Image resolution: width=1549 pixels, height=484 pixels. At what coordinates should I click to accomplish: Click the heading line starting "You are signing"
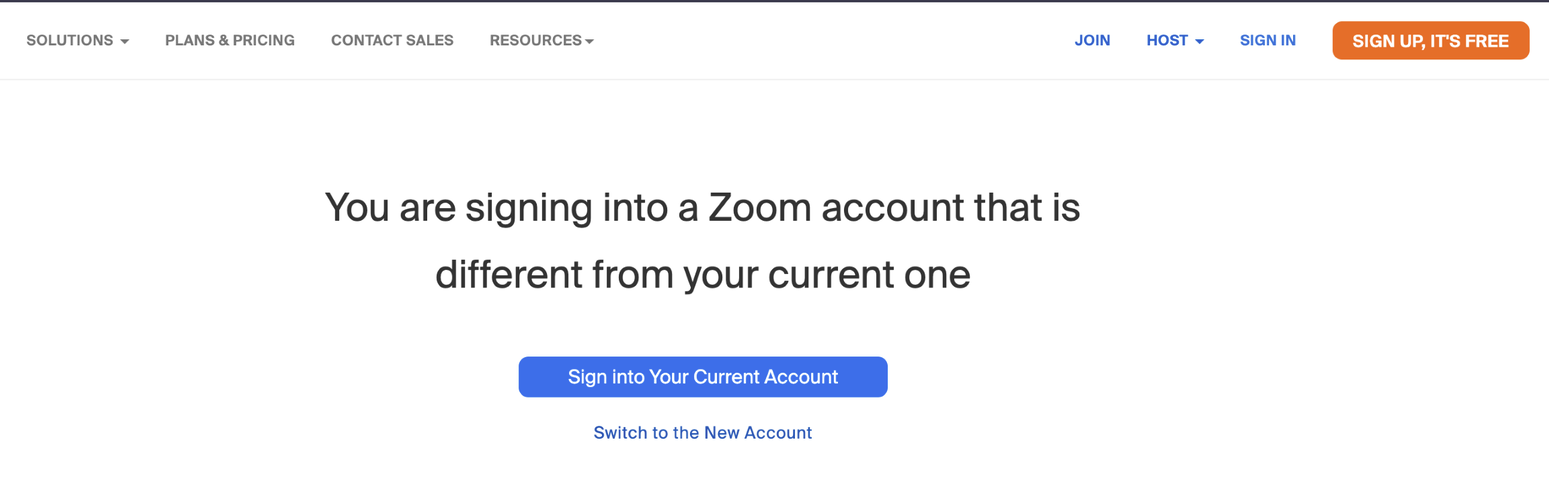pyautogui.click(x=702, y=208)
